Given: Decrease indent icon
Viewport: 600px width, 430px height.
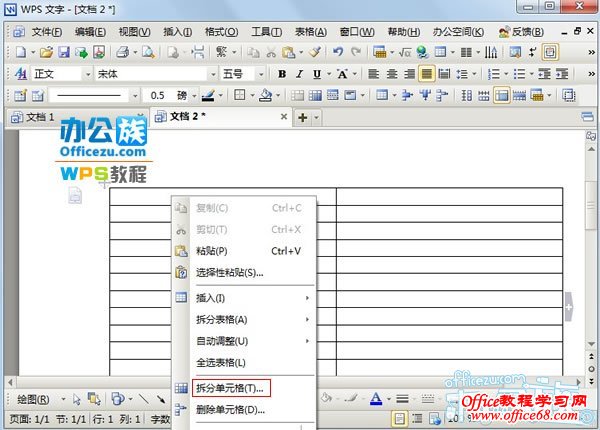Looking at the screenshot, I should pyautogui.click(x=544, y=74).
